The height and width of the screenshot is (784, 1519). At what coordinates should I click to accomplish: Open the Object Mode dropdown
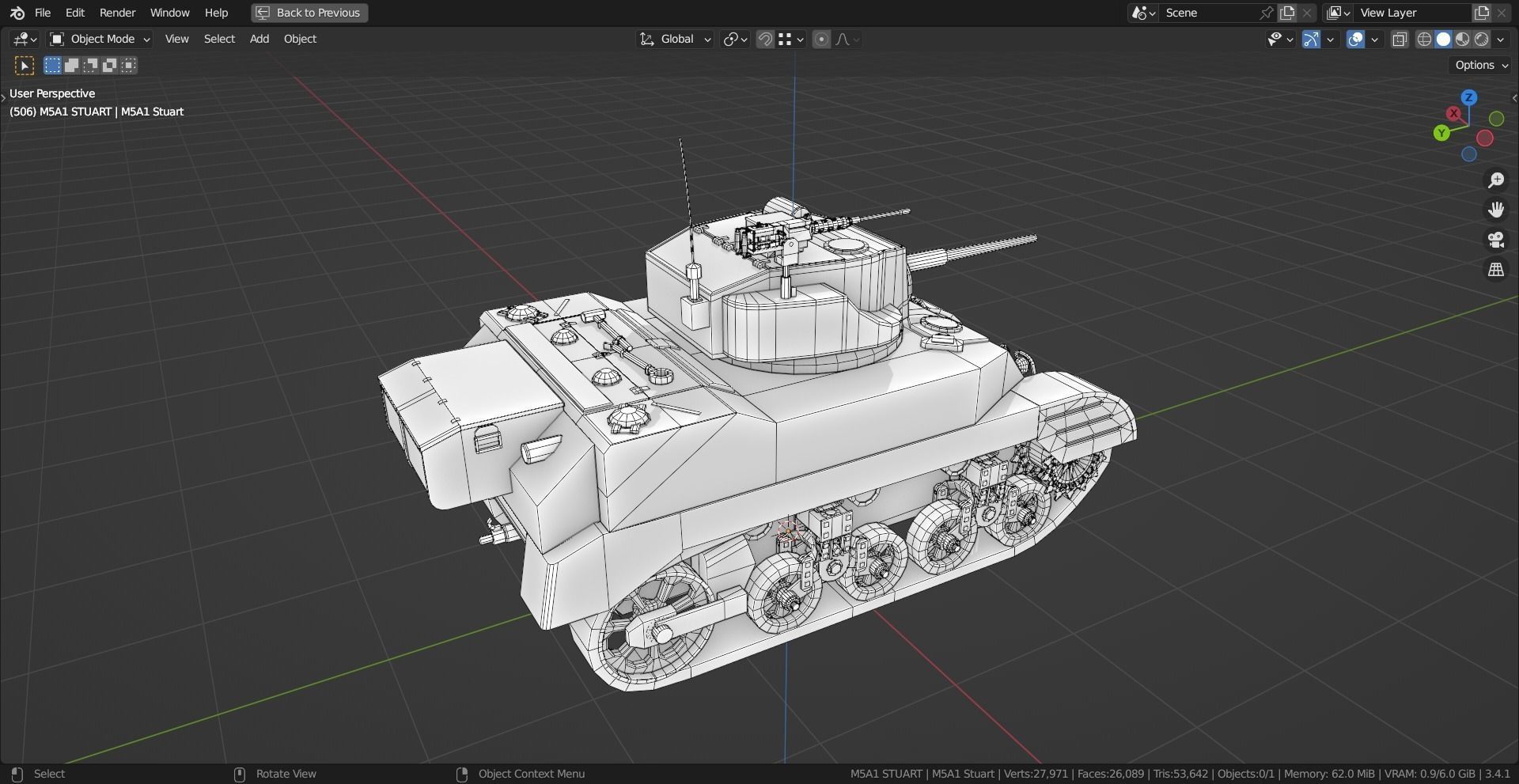pos(99,39)
